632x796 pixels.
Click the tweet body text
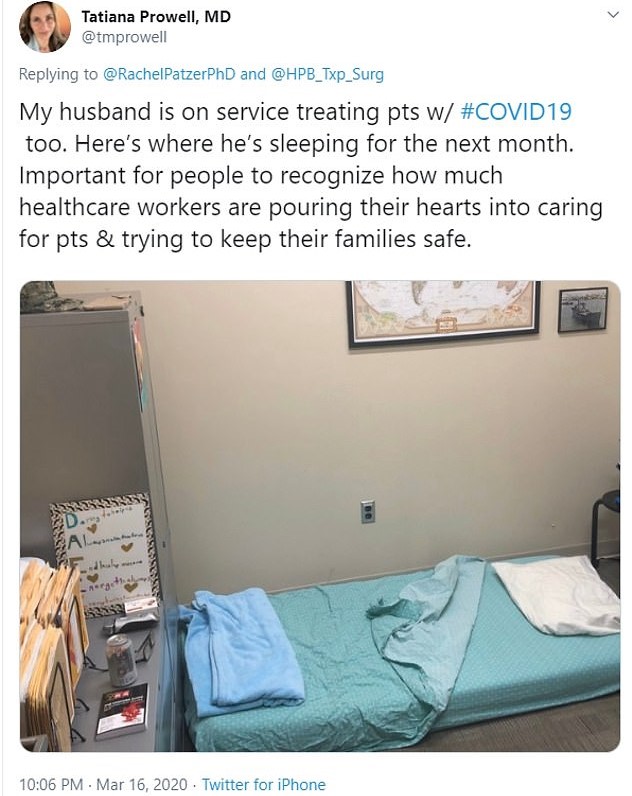(311, 175)
